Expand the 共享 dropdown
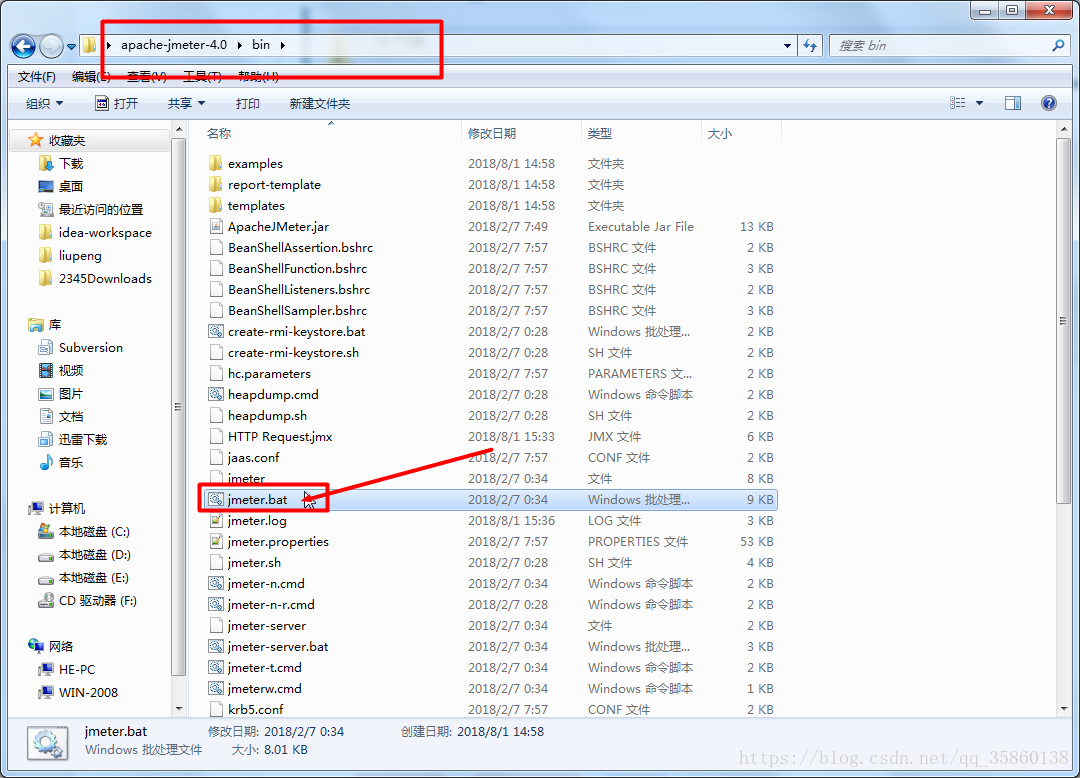This screenshot has height=778, width=1080. (186, 103)
